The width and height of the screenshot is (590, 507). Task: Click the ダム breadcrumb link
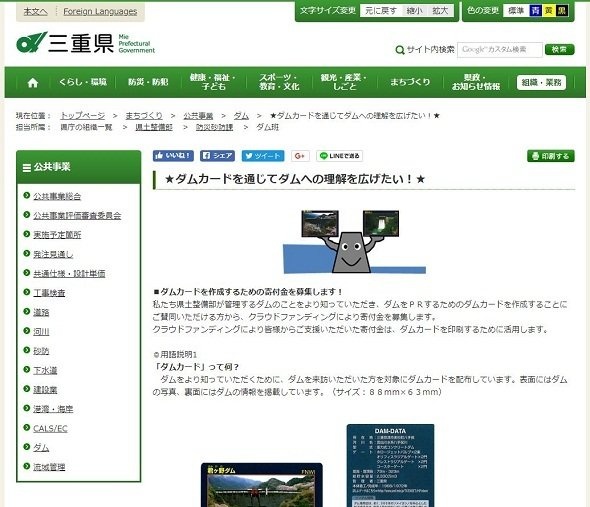pos(241,116)
